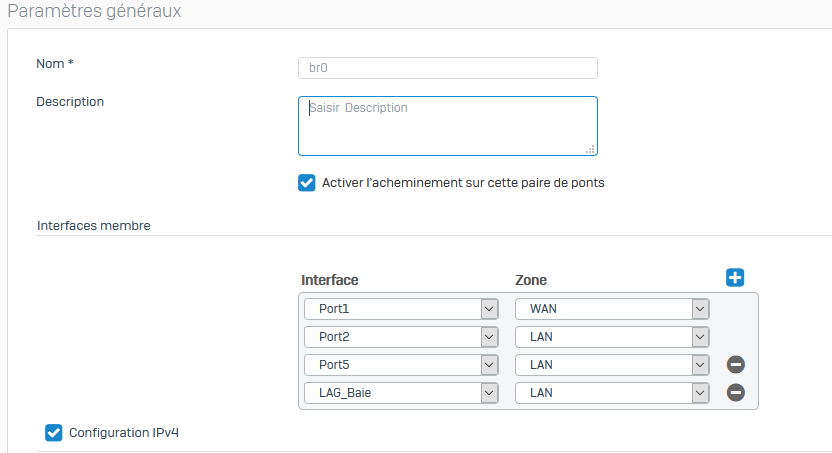Open the Port1 interface dropdown
832x453 pixels.
(x=401, y=309)
